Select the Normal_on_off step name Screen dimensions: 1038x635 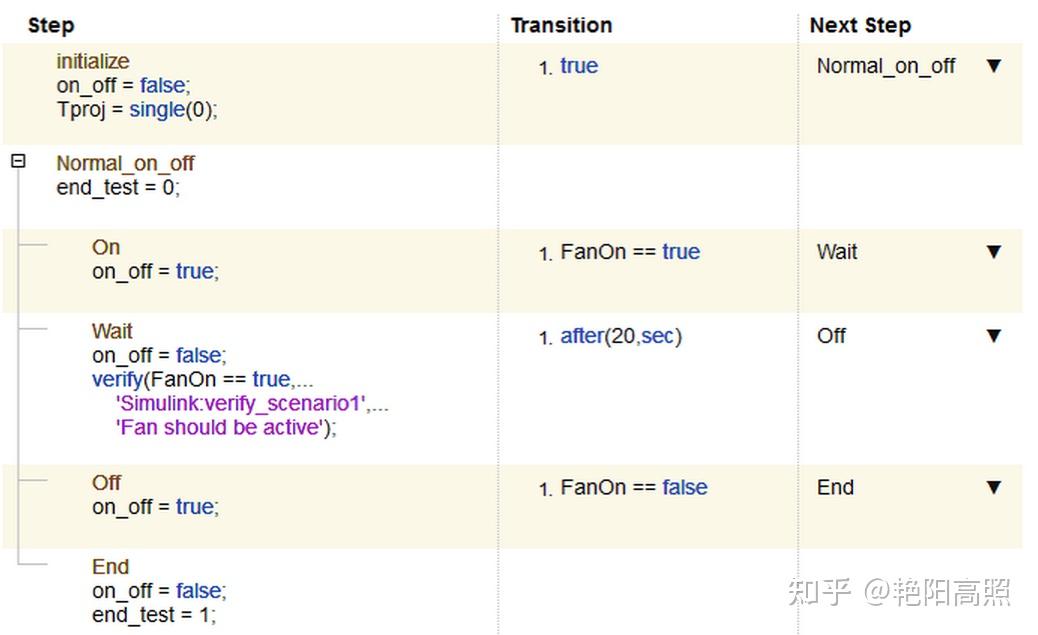tap(125, 163)
